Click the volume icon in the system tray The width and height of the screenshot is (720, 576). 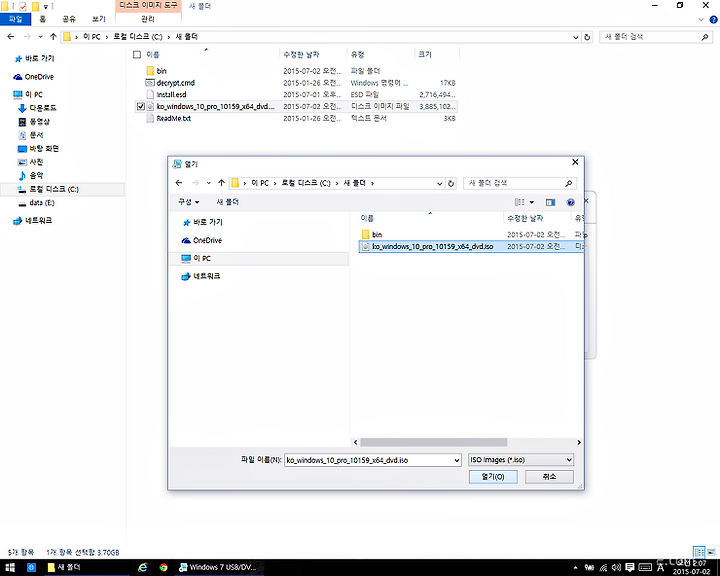pos(617,568)
